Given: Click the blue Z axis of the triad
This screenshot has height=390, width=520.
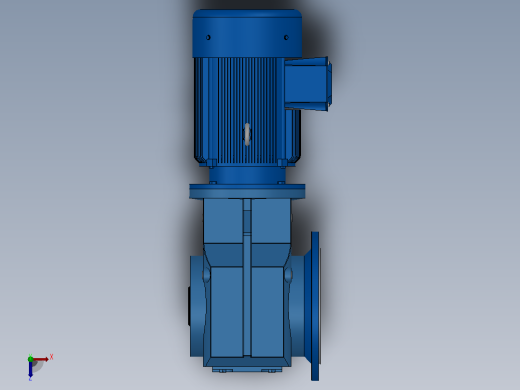Looking at the screenshot, I should pos(30,369).
